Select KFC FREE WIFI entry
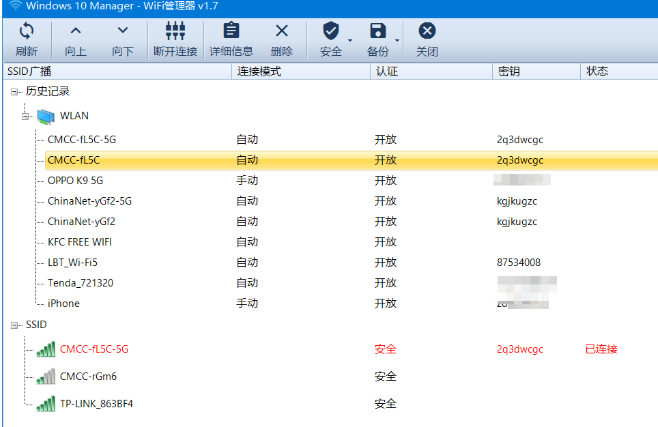The width and height of the screenshot is (658, 427). [x=80, y=242]
